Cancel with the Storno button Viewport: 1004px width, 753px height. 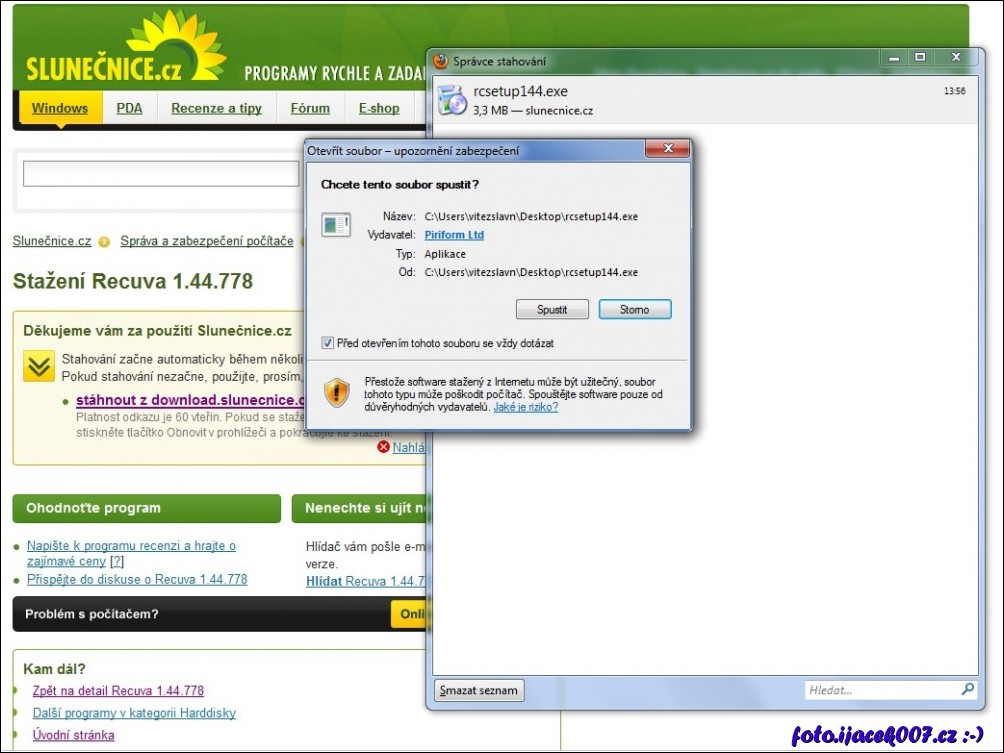(634, 310)
